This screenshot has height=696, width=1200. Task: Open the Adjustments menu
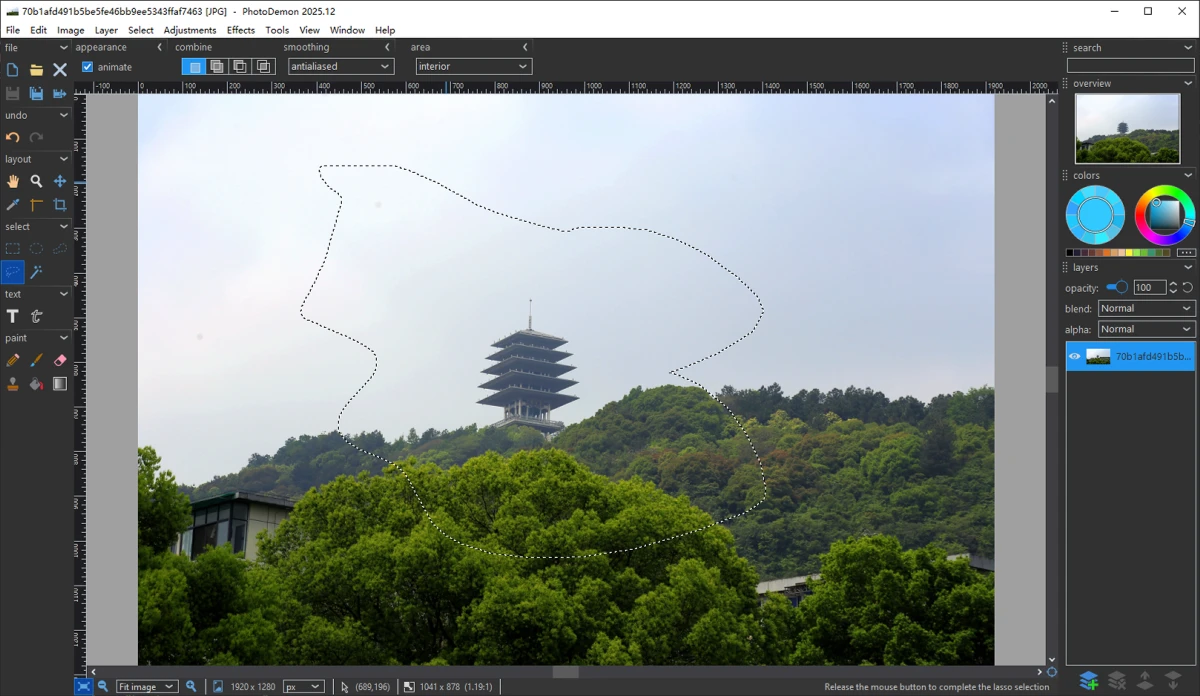tap(190, 30)
